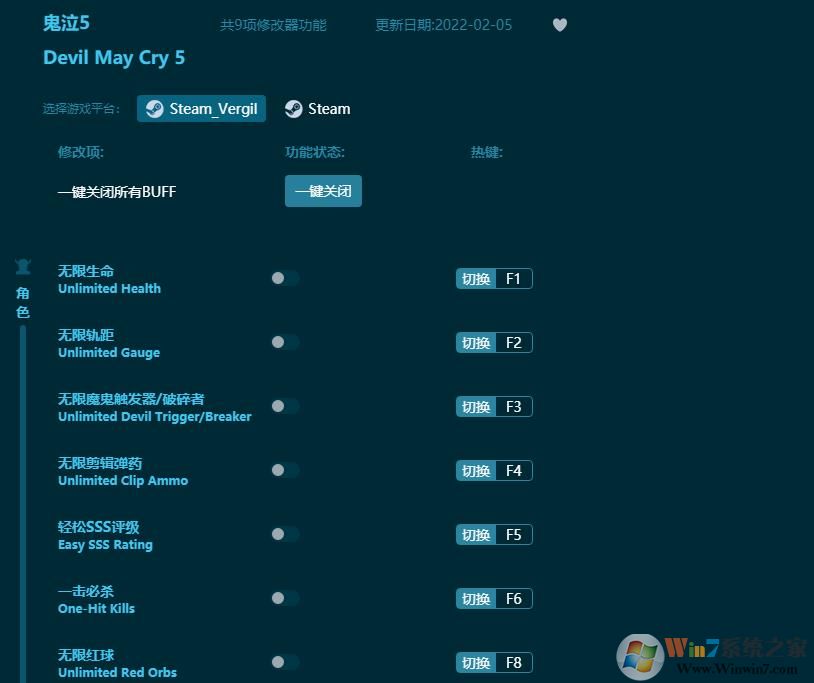This screenshot has height=683, width=814.
Task: Click the F4 hotkey field
Action: pos(514,471)
